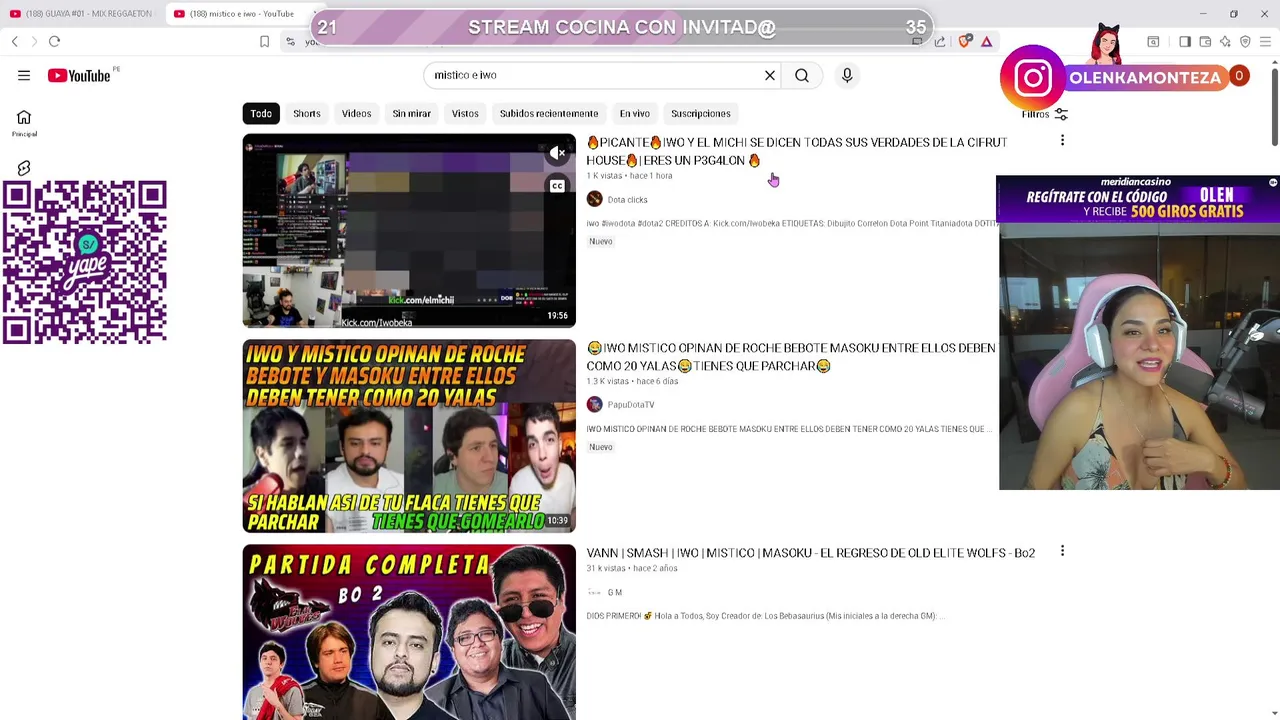Viewport: 1280px width, 720px height.
Task: Select the Subidos recientemente chip
Action: click(x=549, y=114)
